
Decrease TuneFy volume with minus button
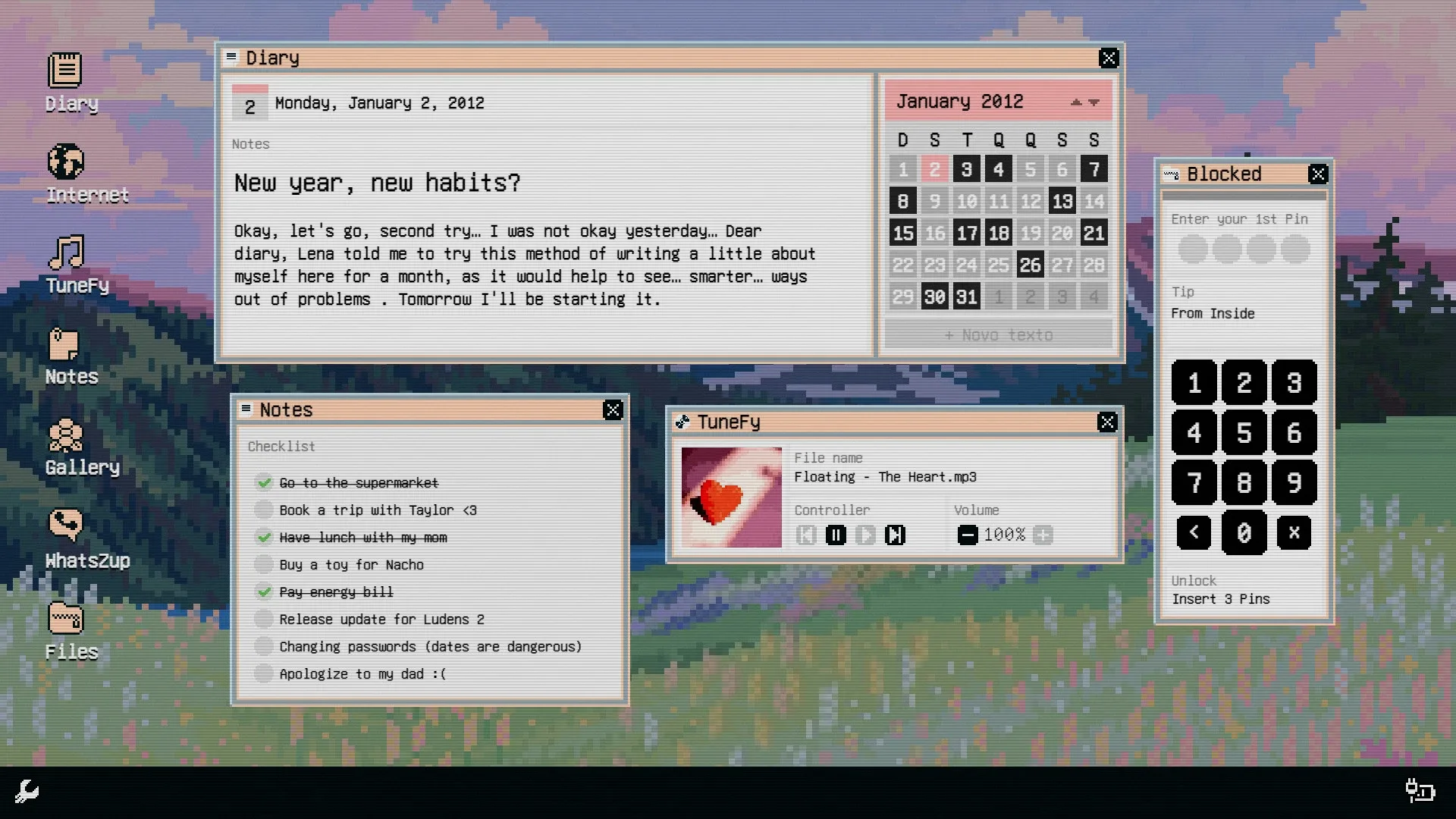tap(967, 535)
